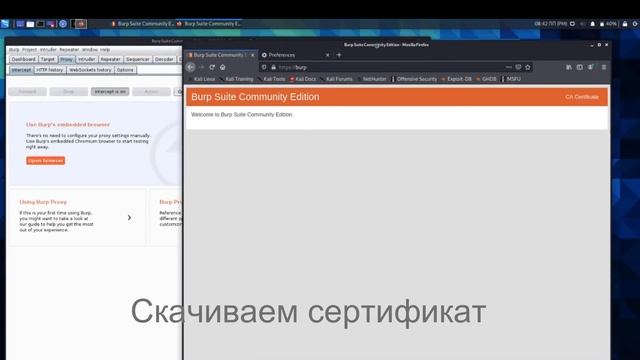This screenshot has width=640, height=360.
Task: Click the lock screen icon in the panel
Action: (625, 24)
